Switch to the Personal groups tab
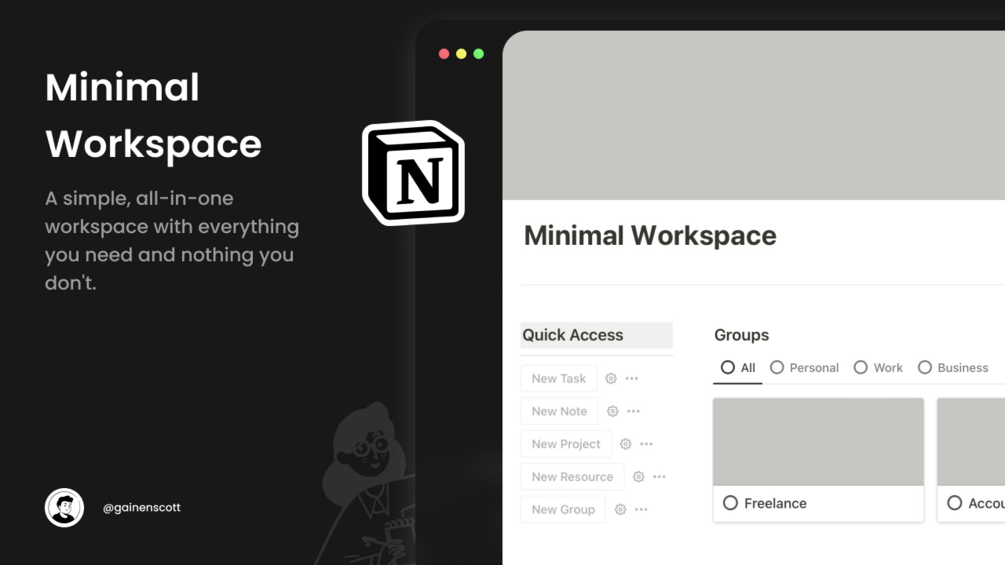This screenshot has width=1005, height=565. coord(804,368)
